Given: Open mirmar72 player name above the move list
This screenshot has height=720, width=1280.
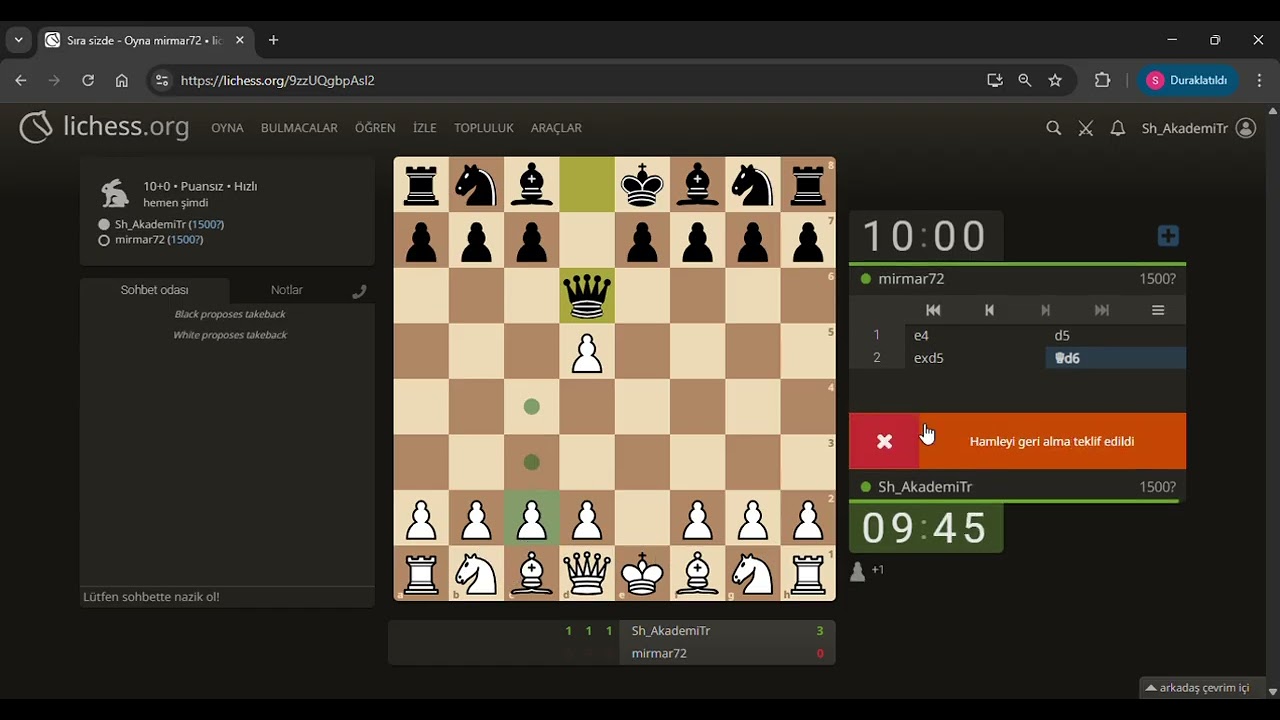Looking at the screenshot, I should click(x=911, y=279).
